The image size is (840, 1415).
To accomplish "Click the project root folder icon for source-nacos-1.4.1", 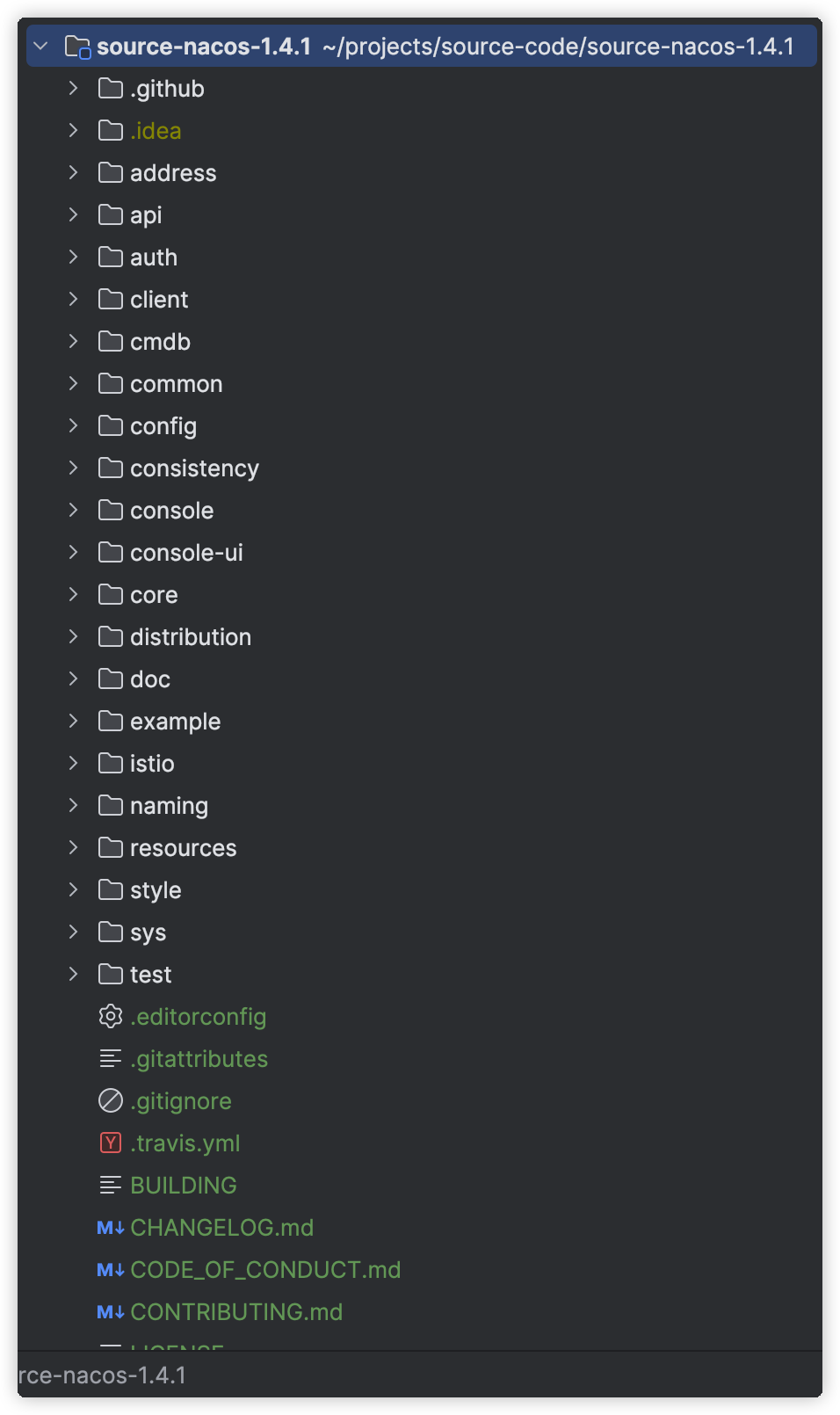I will pos(77,46).
